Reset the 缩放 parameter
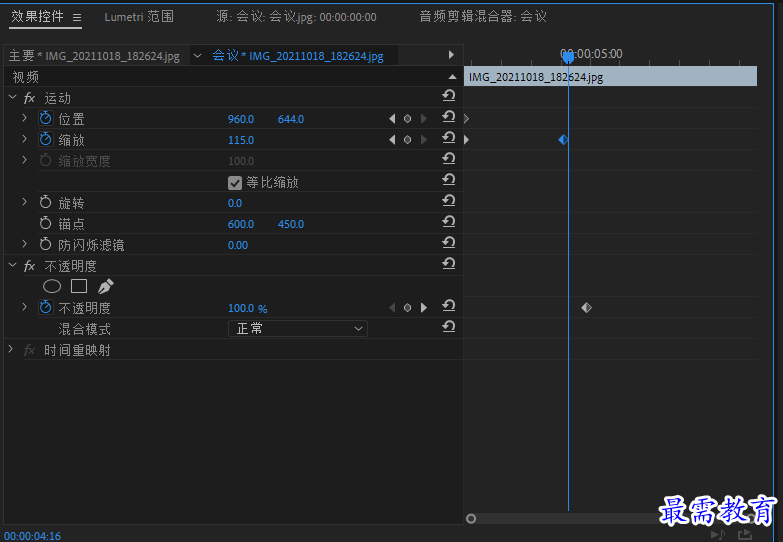The image size is (783, 542). click(x=448, y=137)
